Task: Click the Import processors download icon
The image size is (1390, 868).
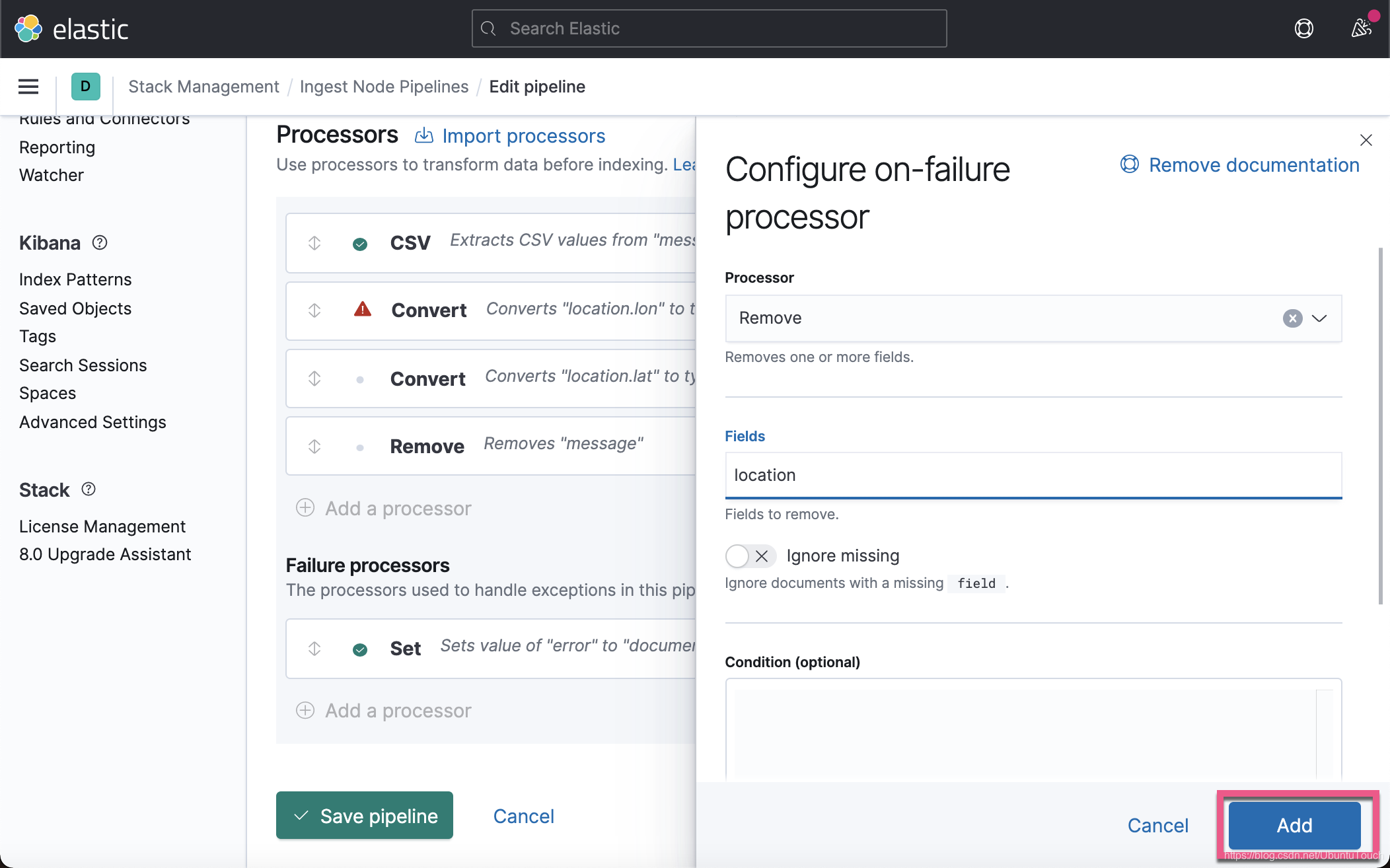Action: [423, 135]
